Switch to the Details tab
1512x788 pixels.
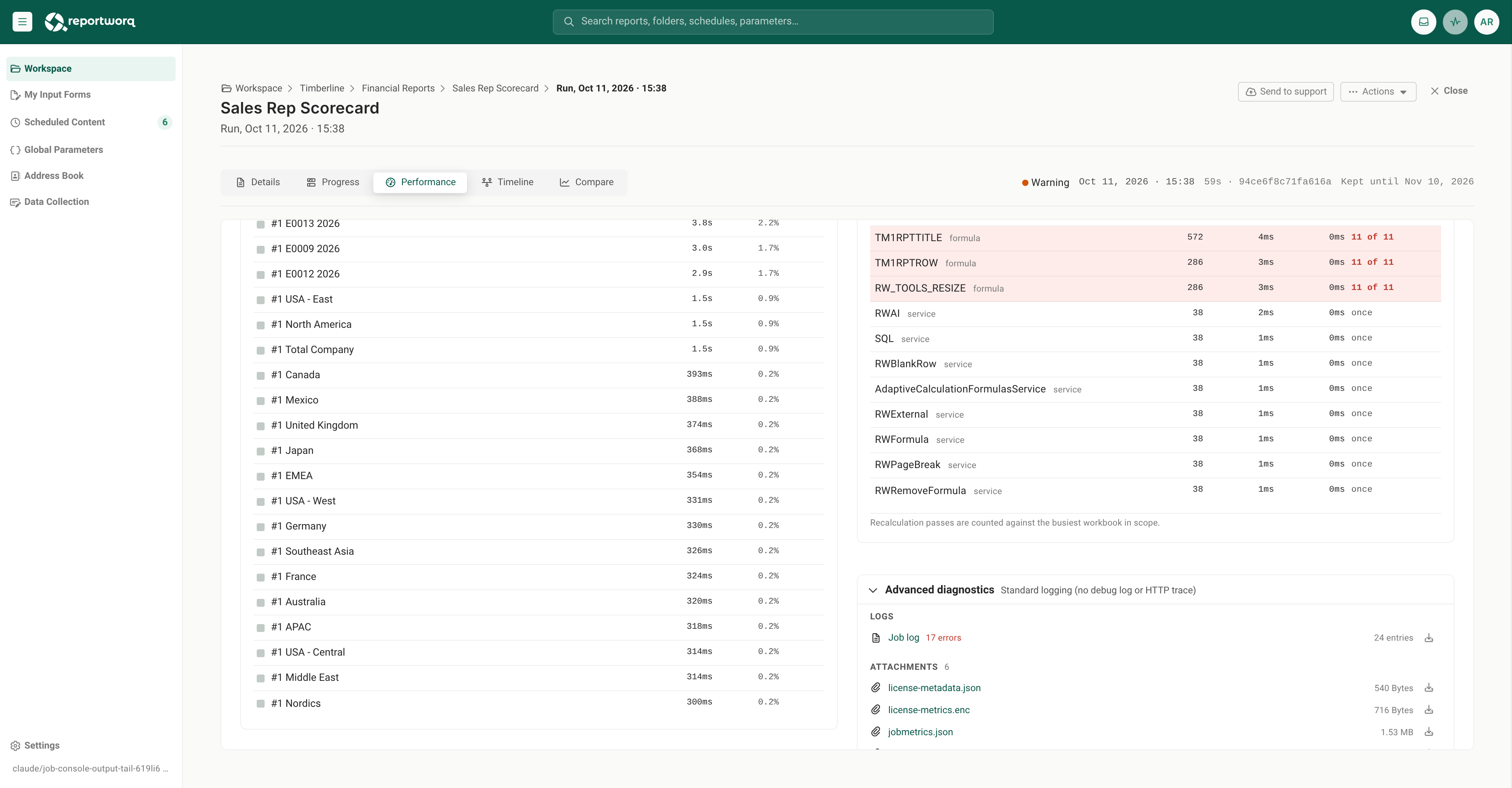click(x=258, y=182)
